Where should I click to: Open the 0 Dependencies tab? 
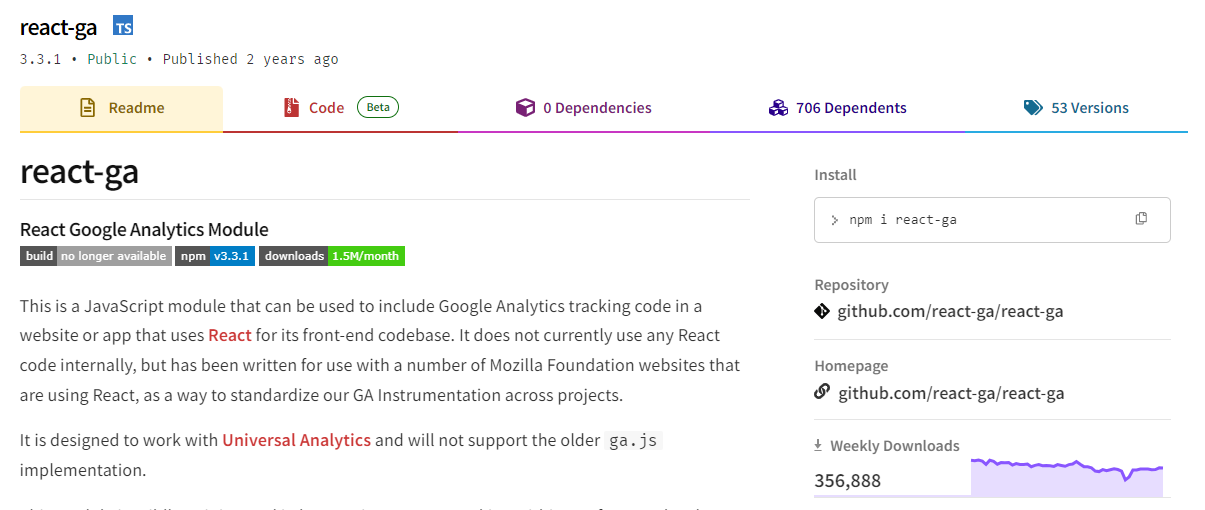[583, 108]
